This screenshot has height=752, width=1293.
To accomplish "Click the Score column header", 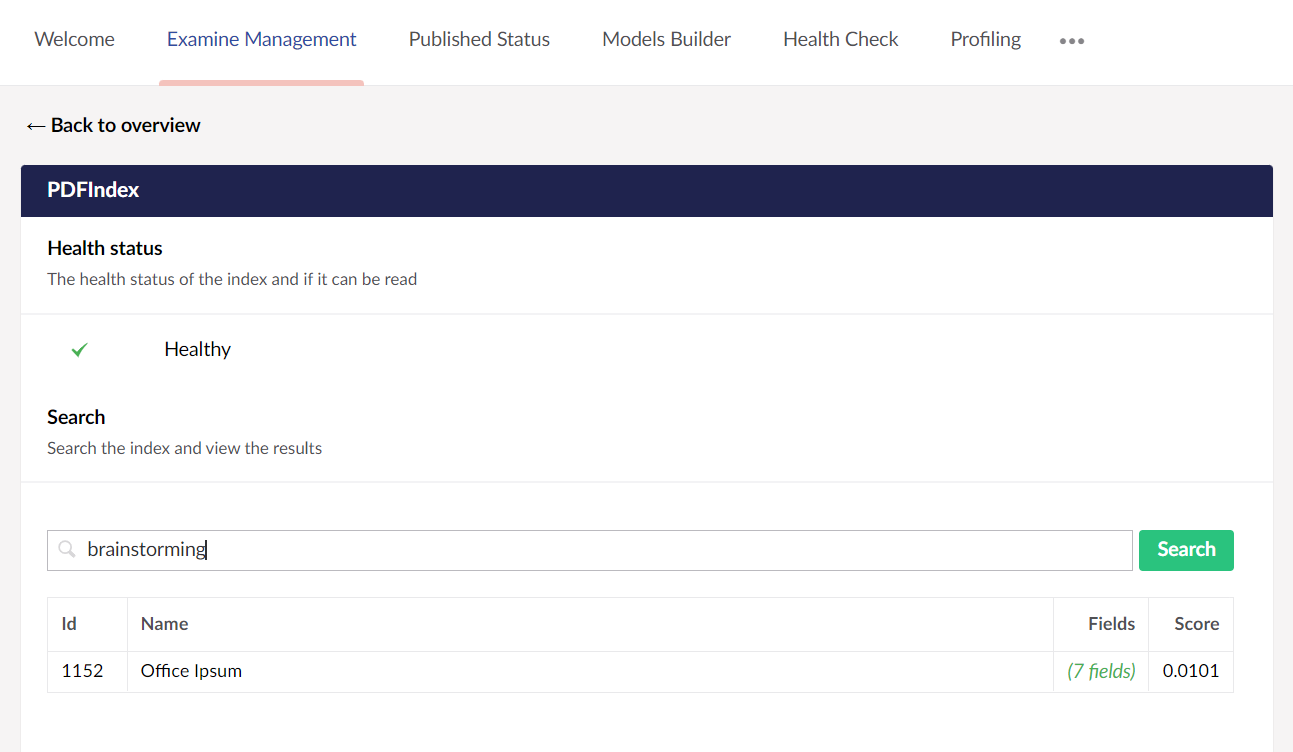I will coord(1196,624).
